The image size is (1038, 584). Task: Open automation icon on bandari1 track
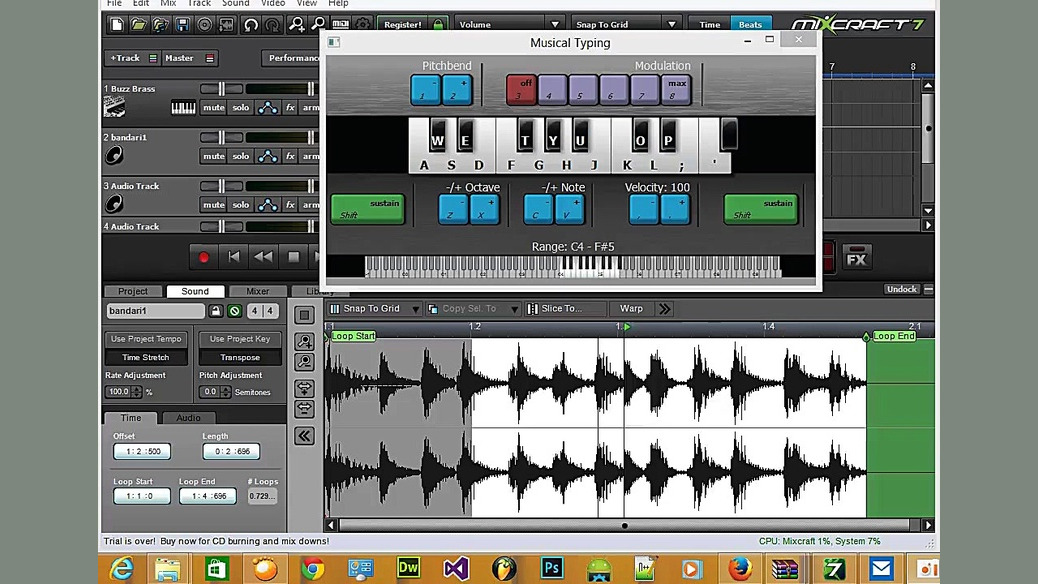(267, 156)
